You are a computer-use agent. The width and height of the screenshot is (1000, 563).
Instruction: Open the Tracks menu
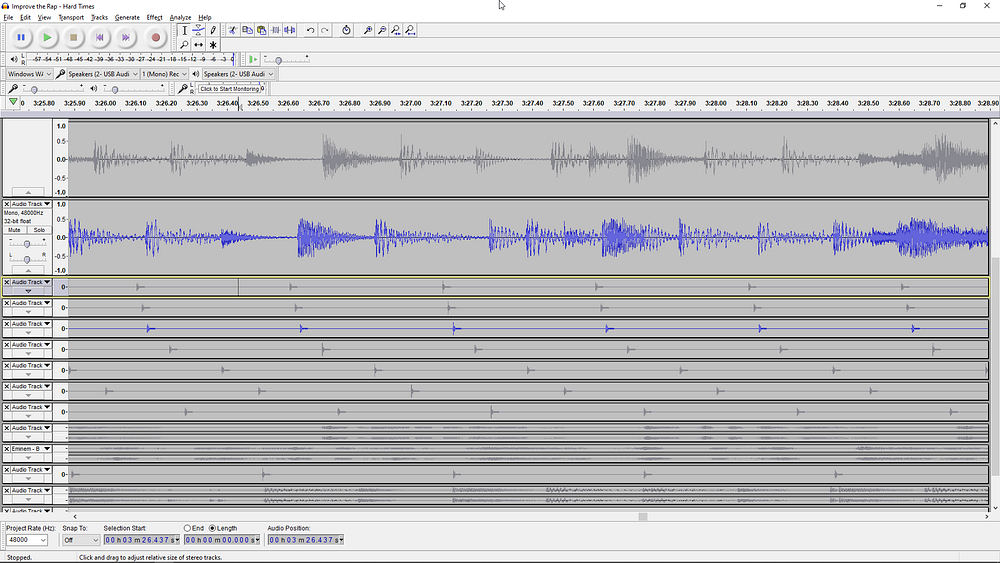coord(99,17)
